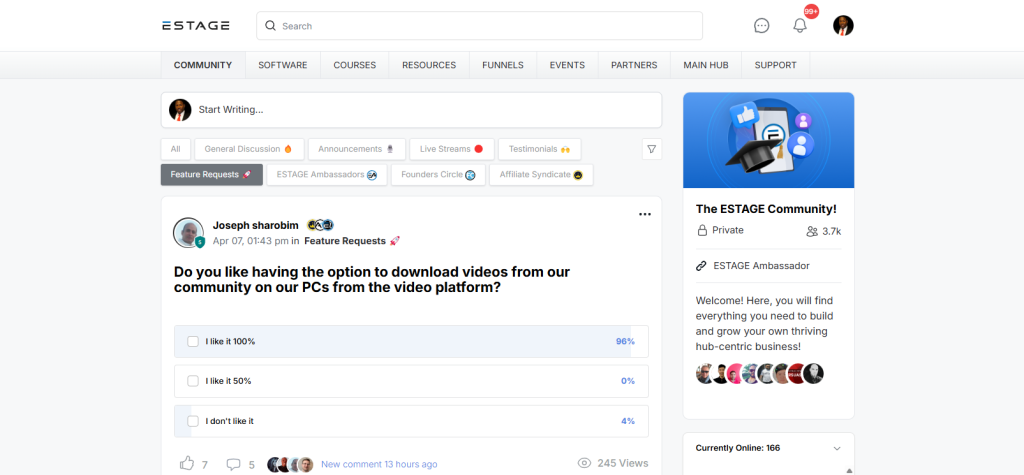The width and height of the screenshot is (1024, 475).
Task: Click The ESTAGE Community! heading
Action: click(x=767, y=209)
